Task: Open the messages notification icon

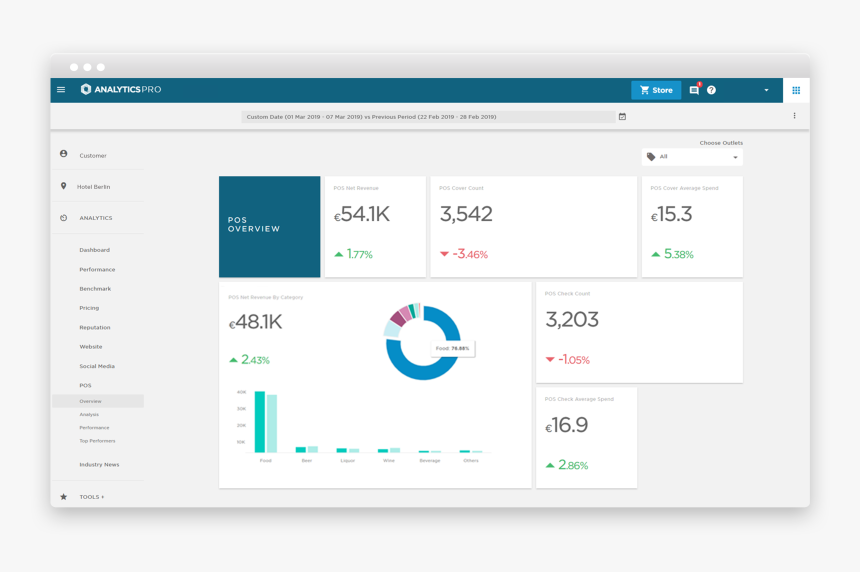Action: click(x=694, y=90)
